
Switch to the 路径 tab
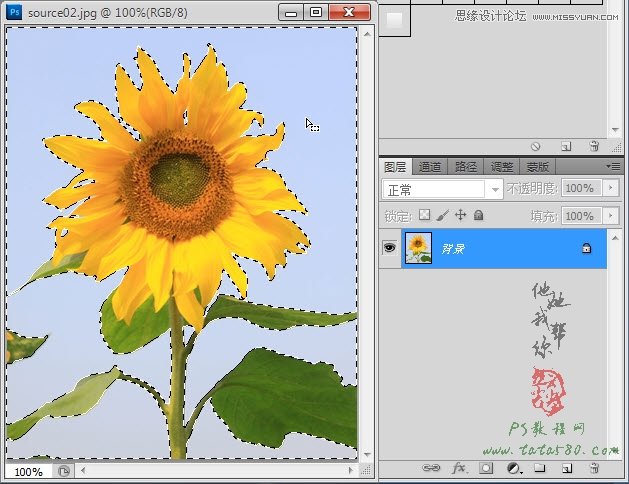click(465, 166)
